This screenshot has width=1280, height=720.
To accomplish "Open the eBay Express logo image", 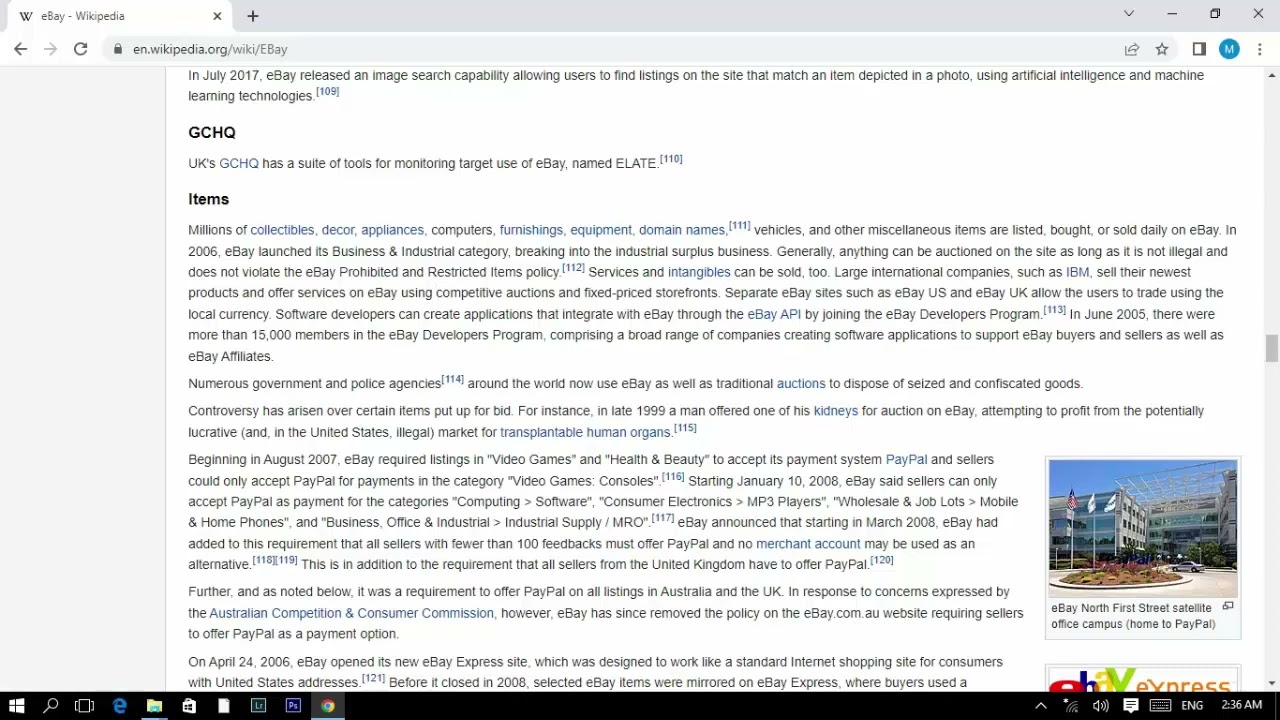I will 1143,680.
